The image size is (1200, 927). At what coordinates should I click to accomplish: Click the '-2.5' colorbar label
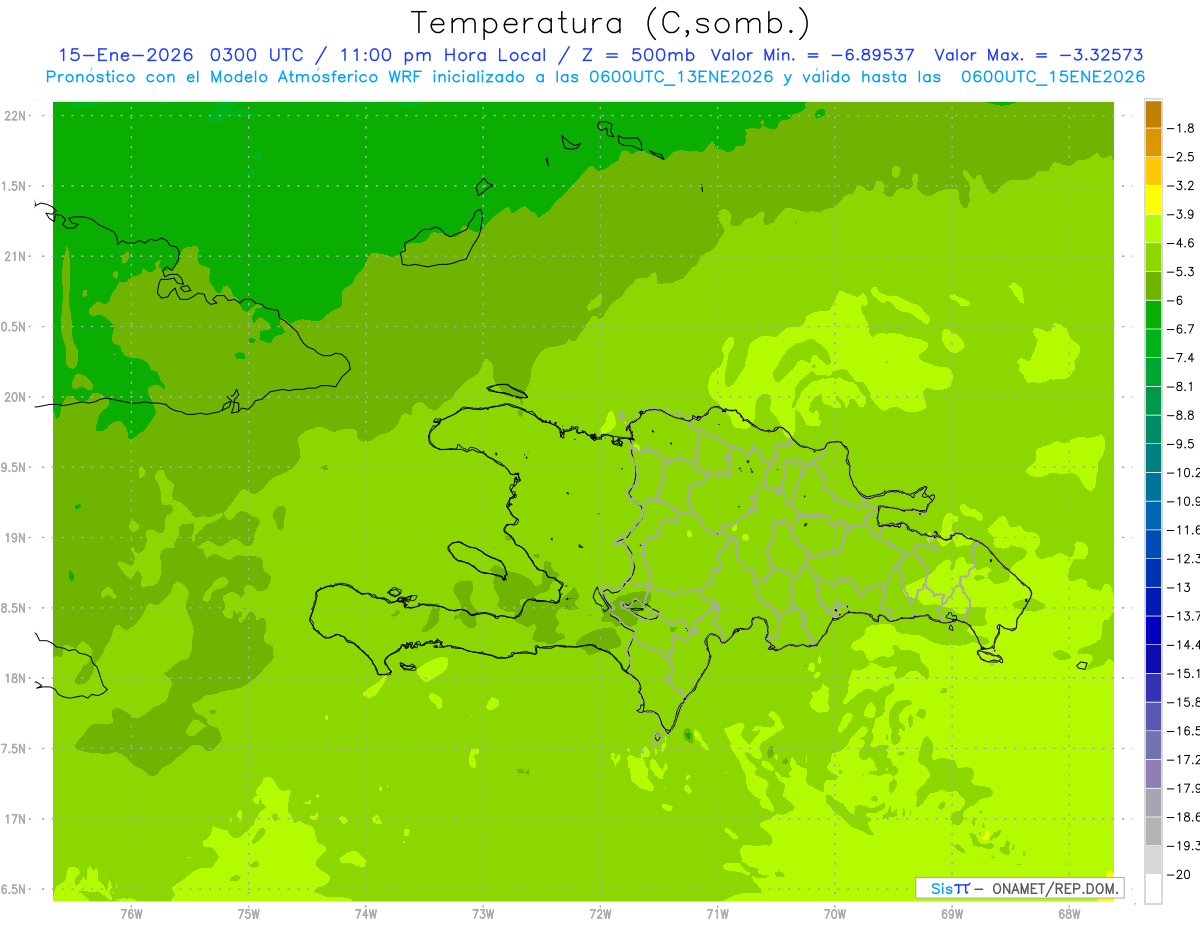[1180, 157]
